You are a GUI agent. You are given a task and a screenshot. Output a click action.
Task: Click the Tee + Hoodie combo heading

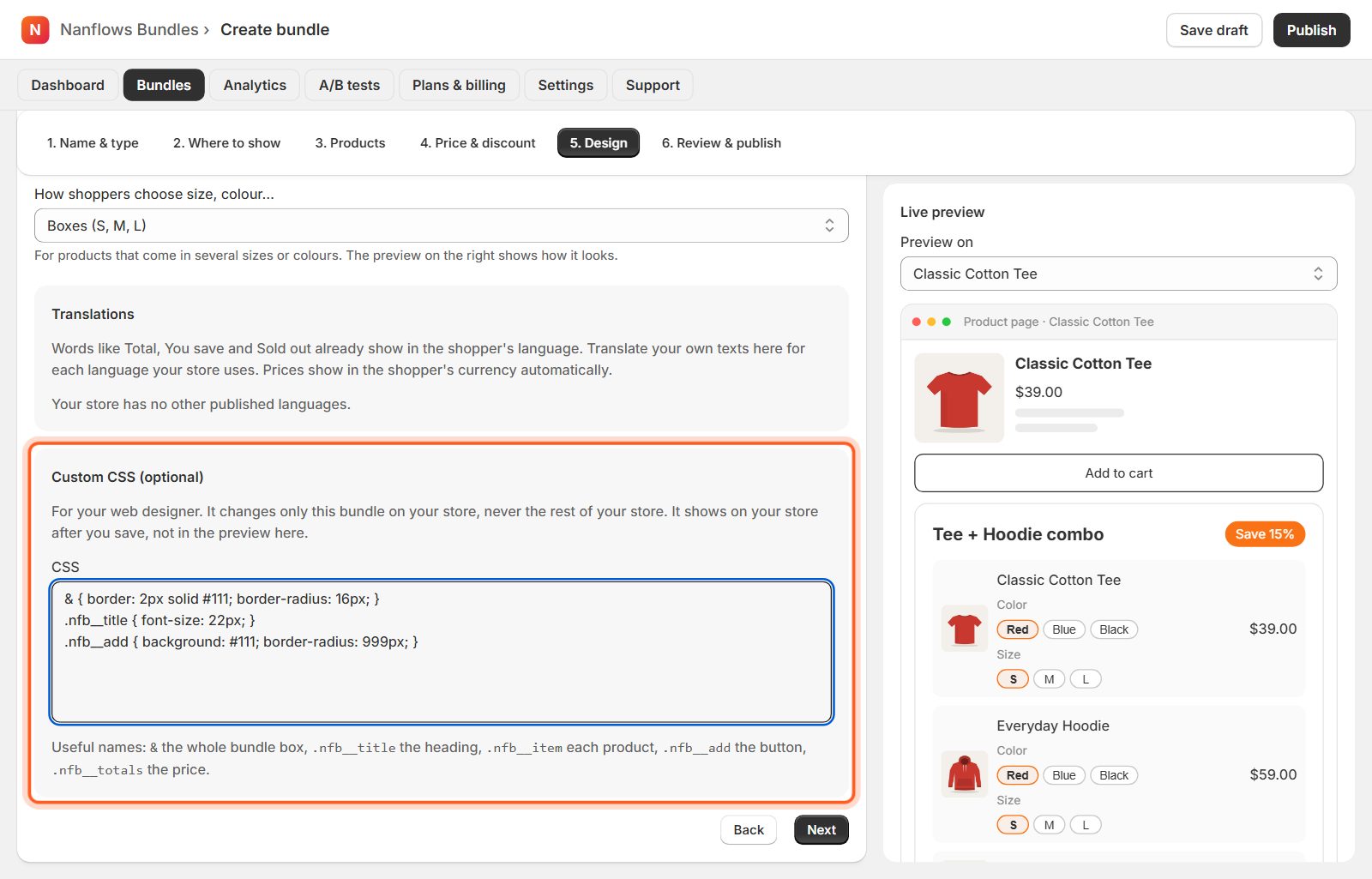(1019, 534)
